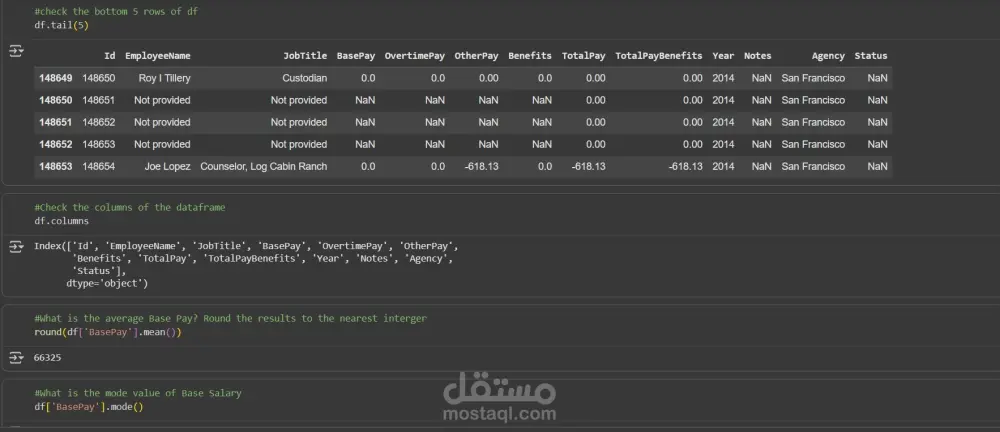
Task: Select the 'TotalPay' column header
Action: pos(584,56)
